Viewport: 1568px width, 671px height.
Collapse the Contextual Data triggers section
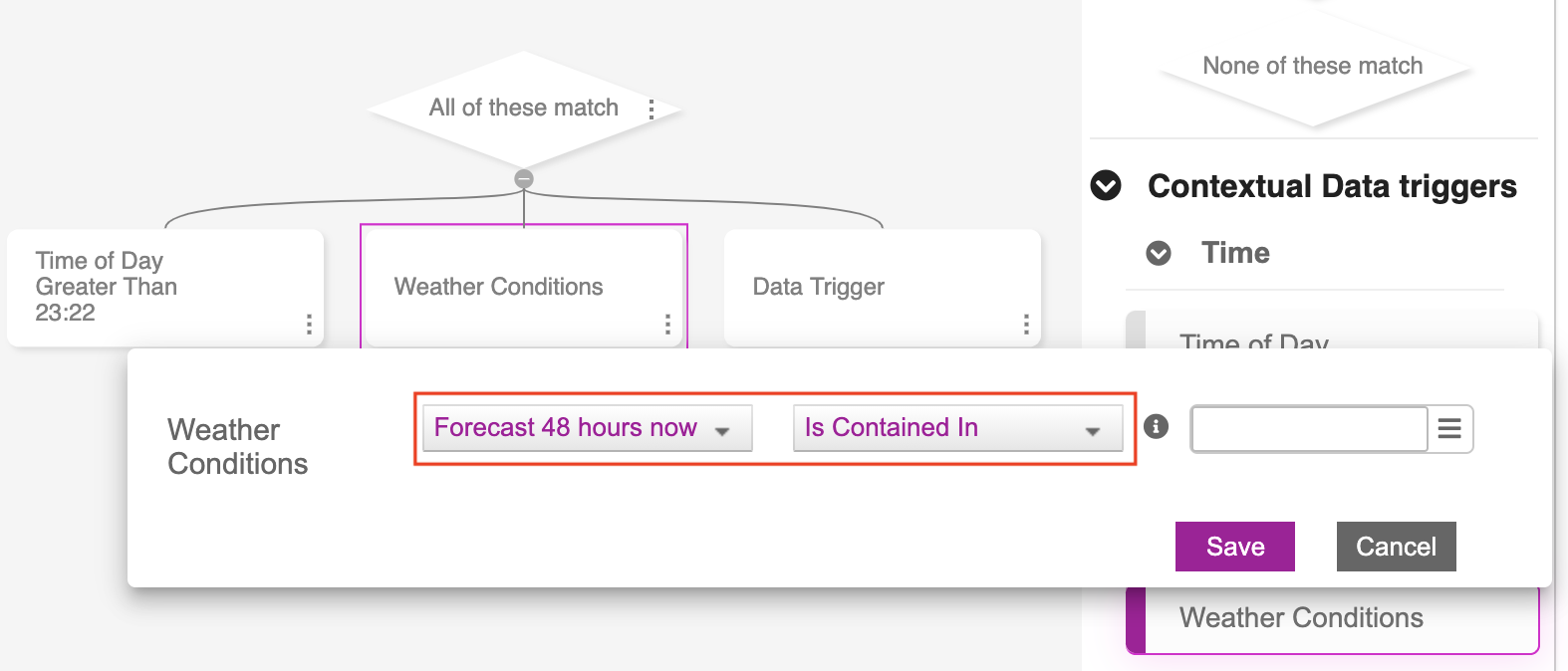[1106, 186]
